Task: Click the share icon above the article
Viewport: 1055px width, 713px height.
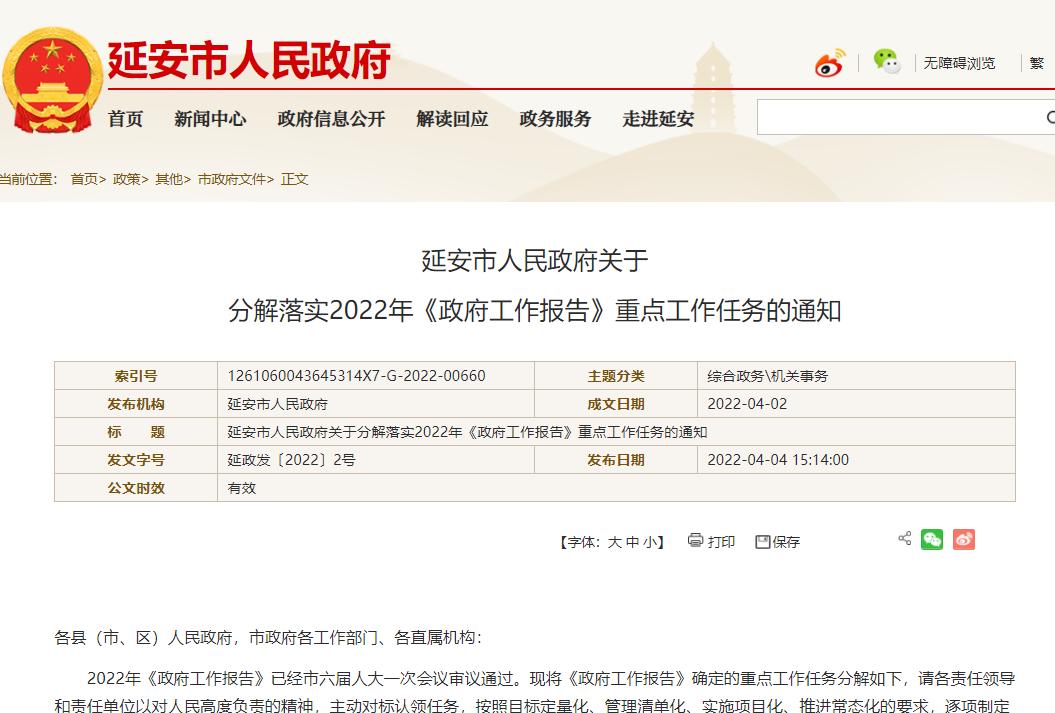Action: coord(904,538)
